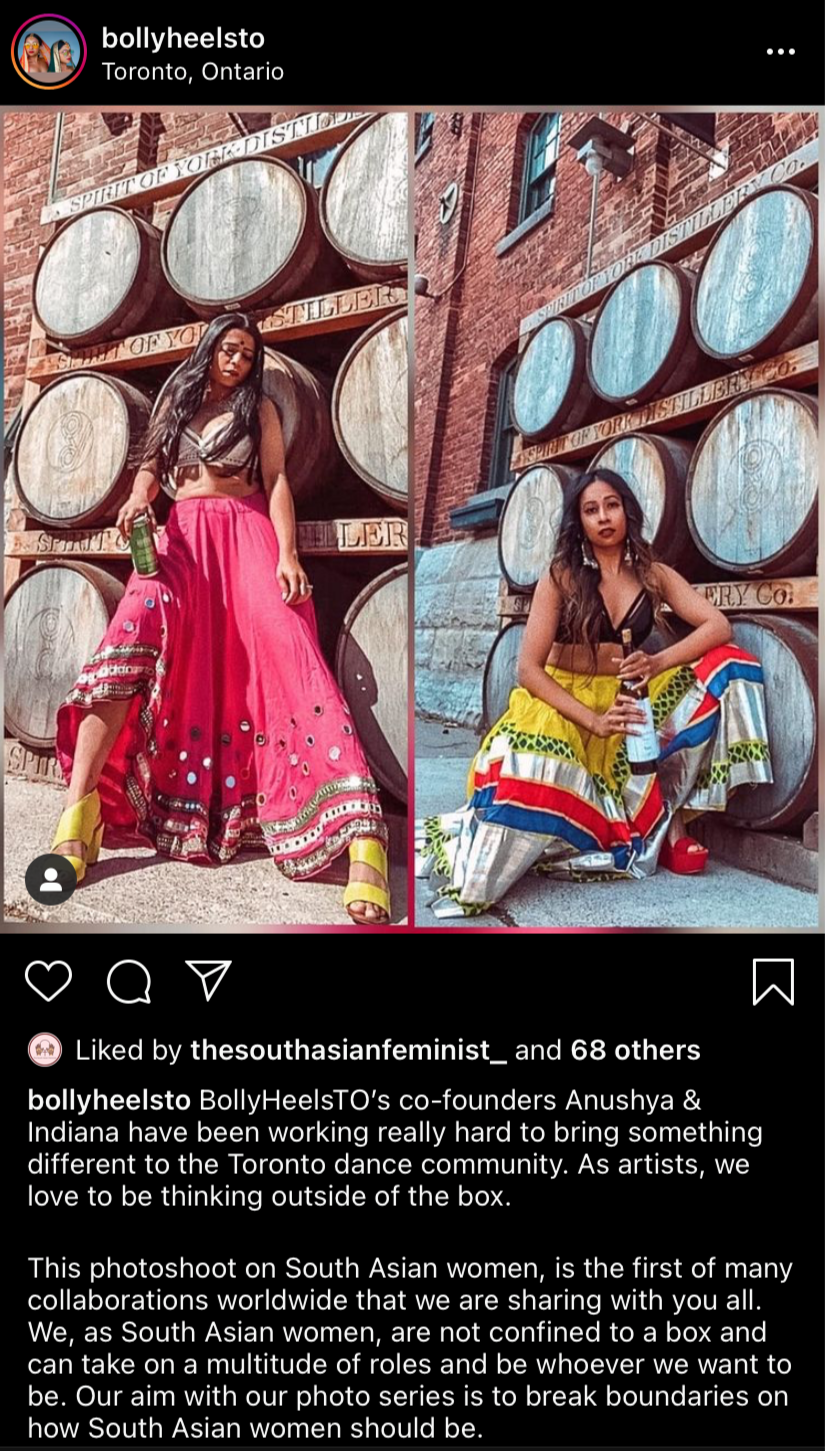Save the post with the bookmark icon
This screenshot has width=825, height=1451.
tap(773, 981)
